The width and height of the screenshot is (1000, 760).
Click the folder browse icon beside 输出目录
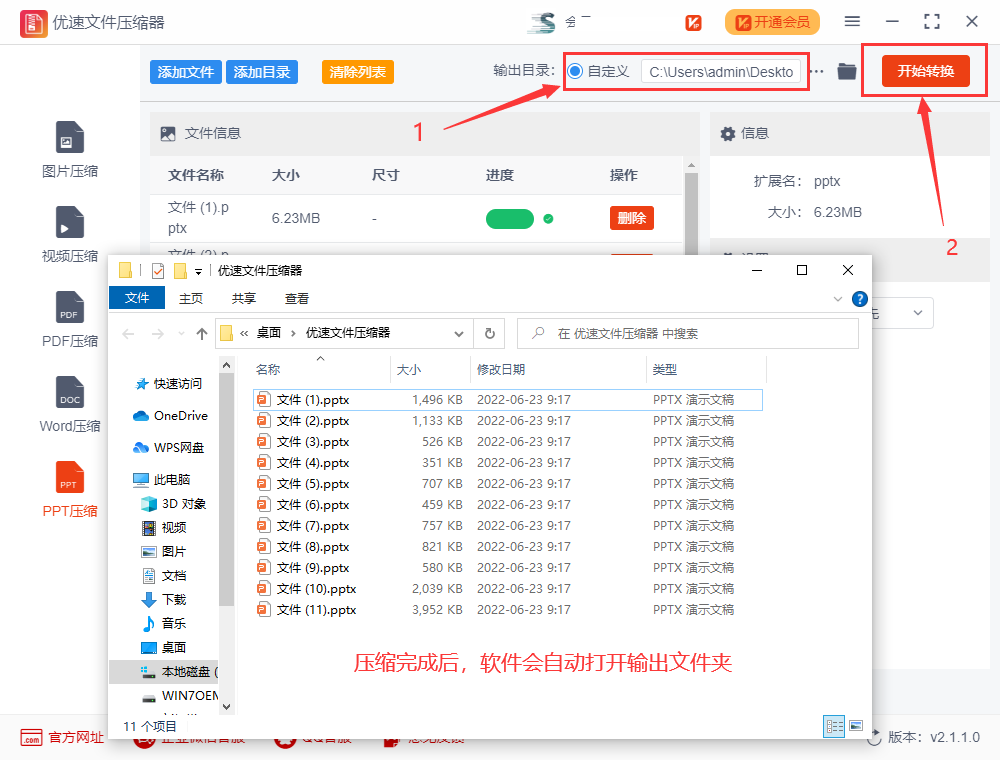846,71
